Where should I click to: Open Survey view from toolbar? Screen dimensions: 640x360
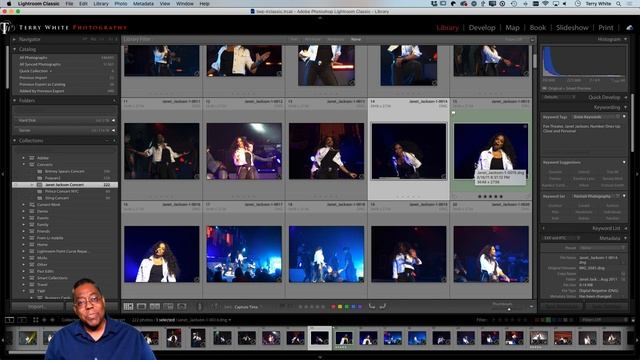point(168,307)
